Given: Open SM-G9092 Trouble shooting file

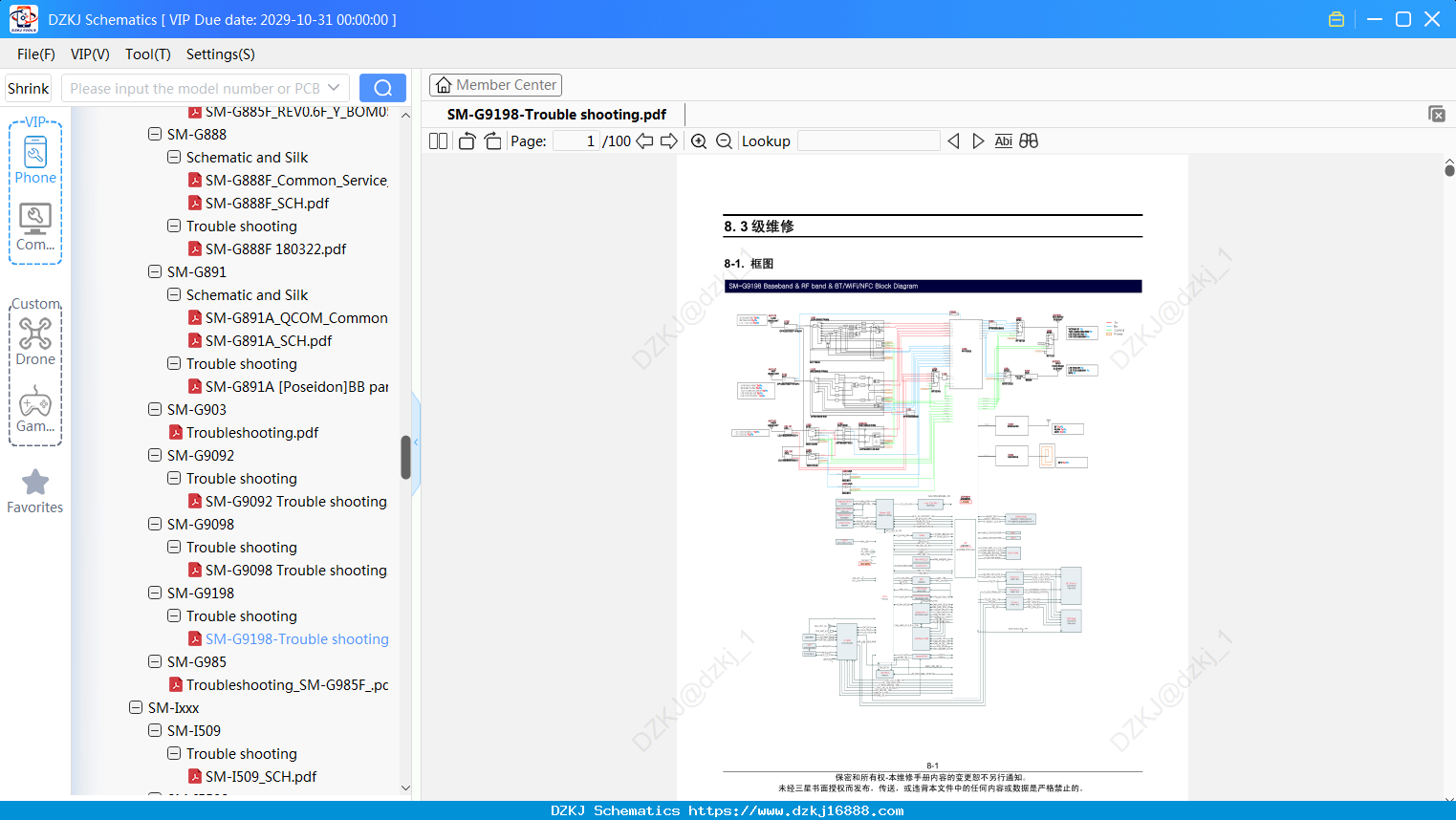Looking at the screenshot, I should click(x=296, y=501).
